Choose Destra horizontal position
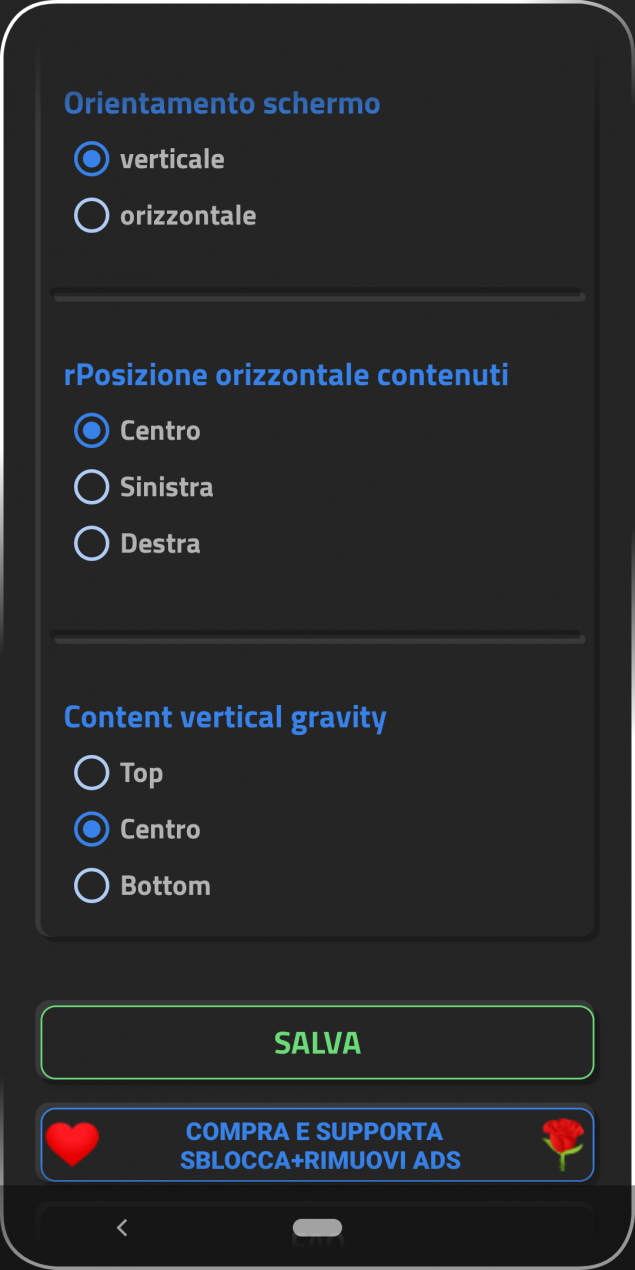 pos(137,543)
